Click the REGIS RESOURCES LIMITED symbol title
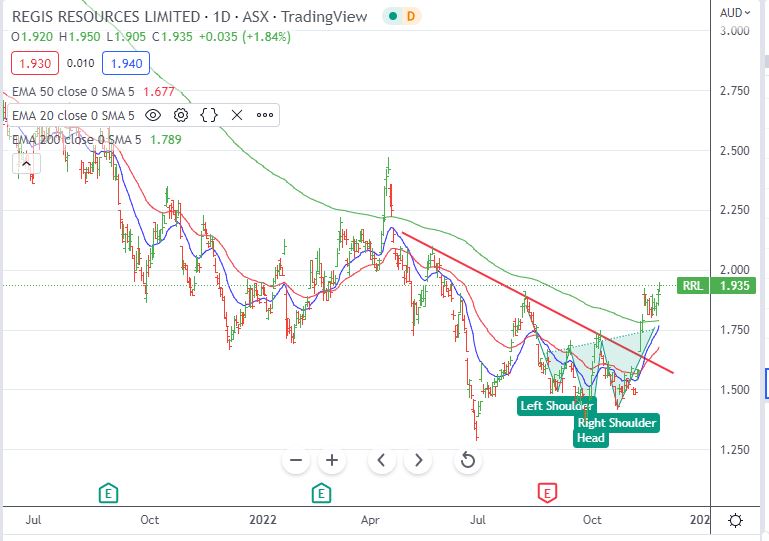This screenshot has width=769, height=541. tap(106, 17)
